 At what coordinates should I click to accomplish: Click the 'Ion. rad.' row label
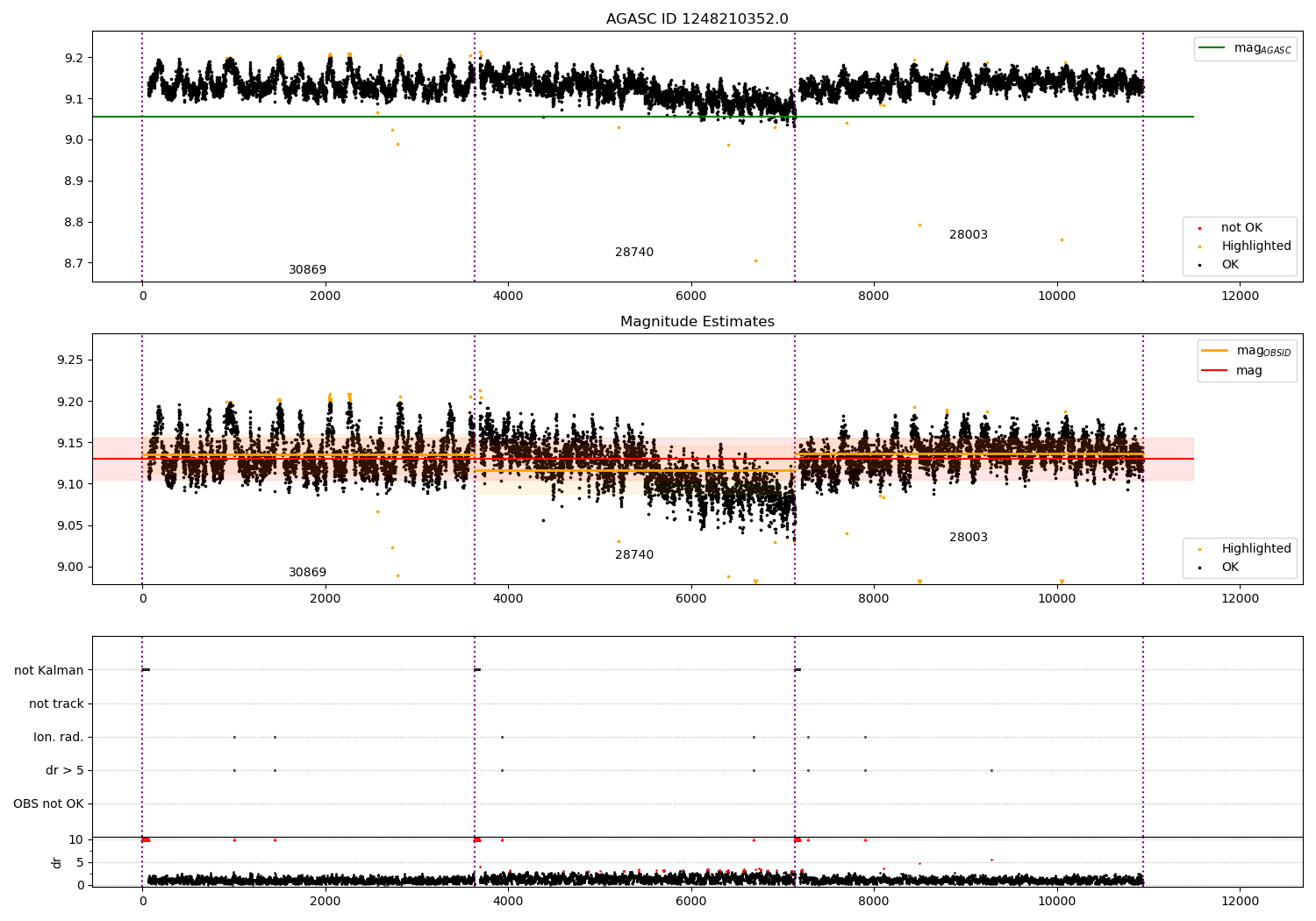tap(59, 738)
